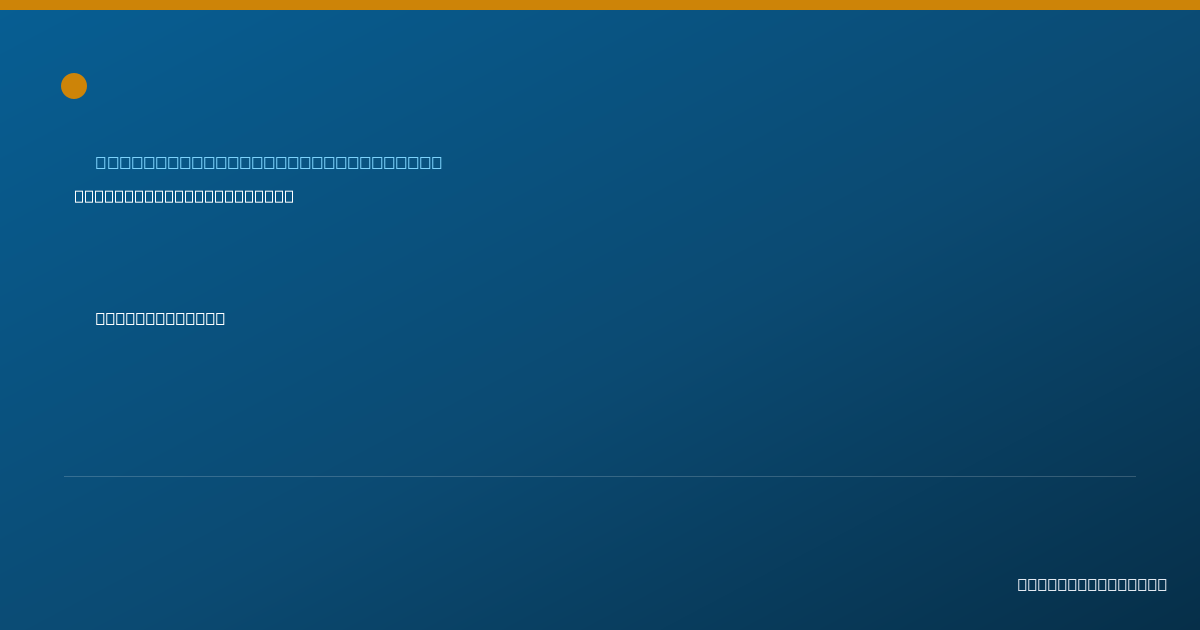The image size is (1200, 630).
Task: Click first character of footer text
Action: [x=1023, y=584]
